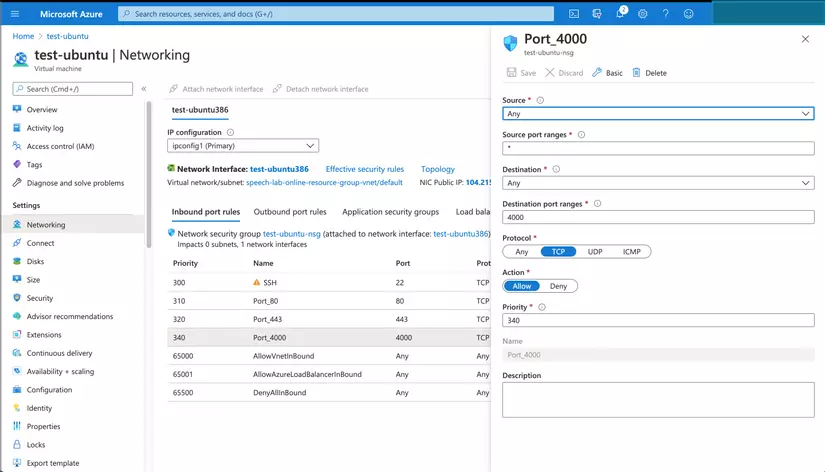Delete the Port_4000 rule
Screen dimensions: 825x472
click(649, 73)
